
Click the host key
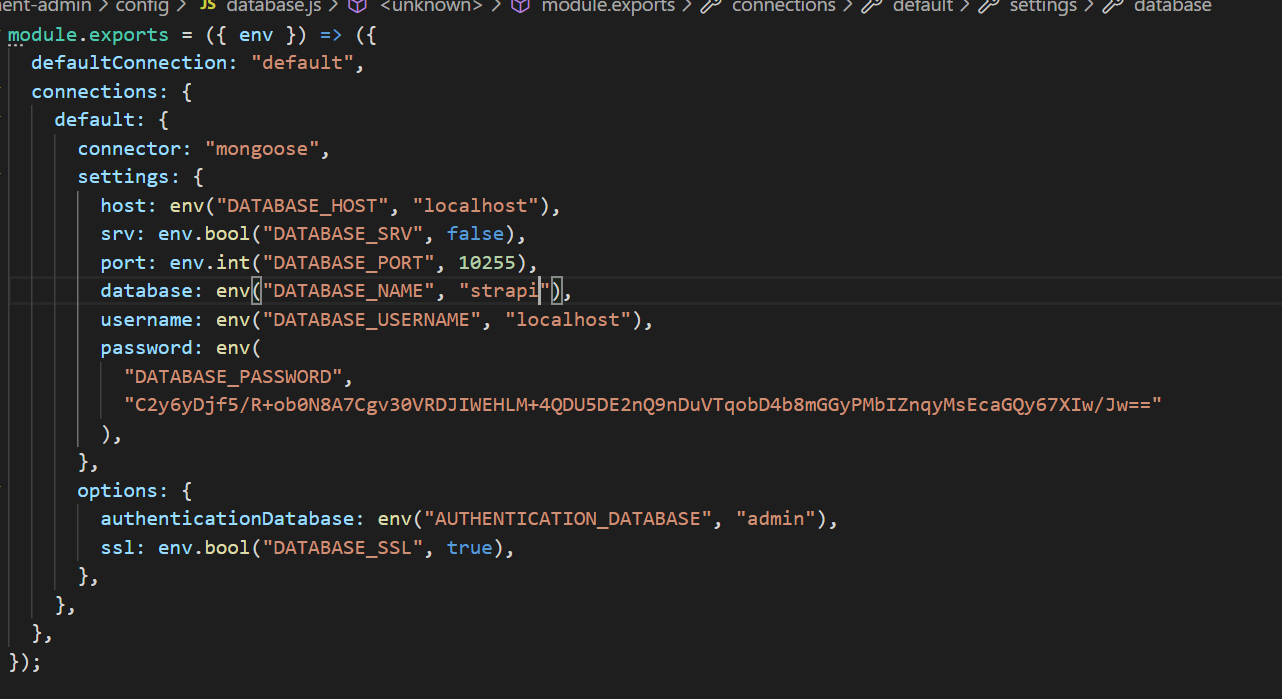(124, 206)
